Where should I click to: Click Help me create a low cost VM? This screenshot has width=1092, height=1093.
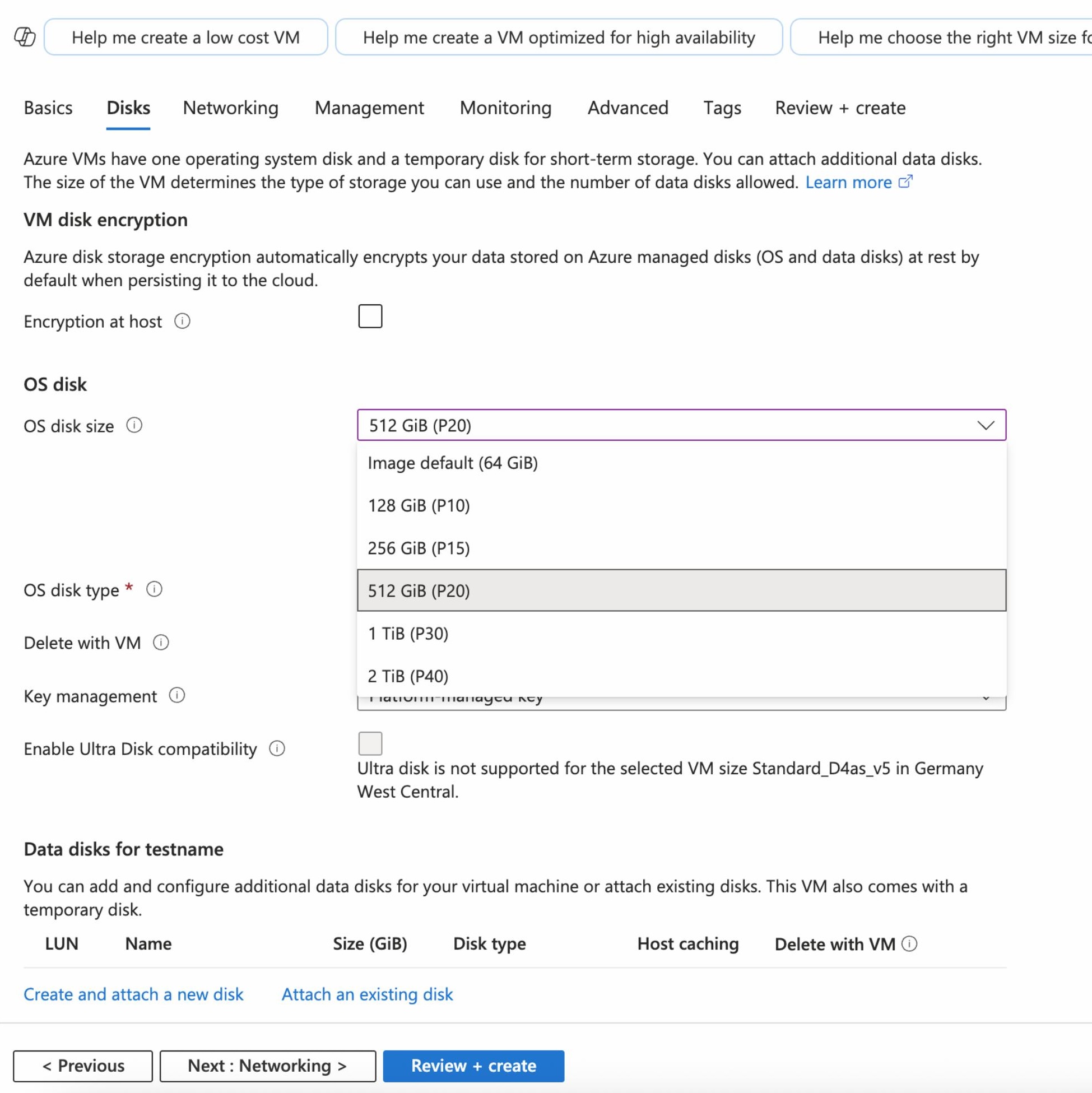[185, 38]
